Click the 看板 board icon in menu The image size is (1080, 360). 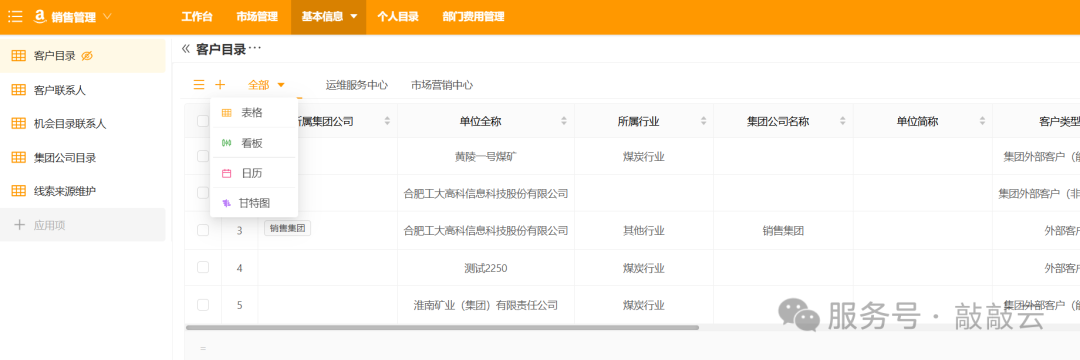tap(227, 143)
